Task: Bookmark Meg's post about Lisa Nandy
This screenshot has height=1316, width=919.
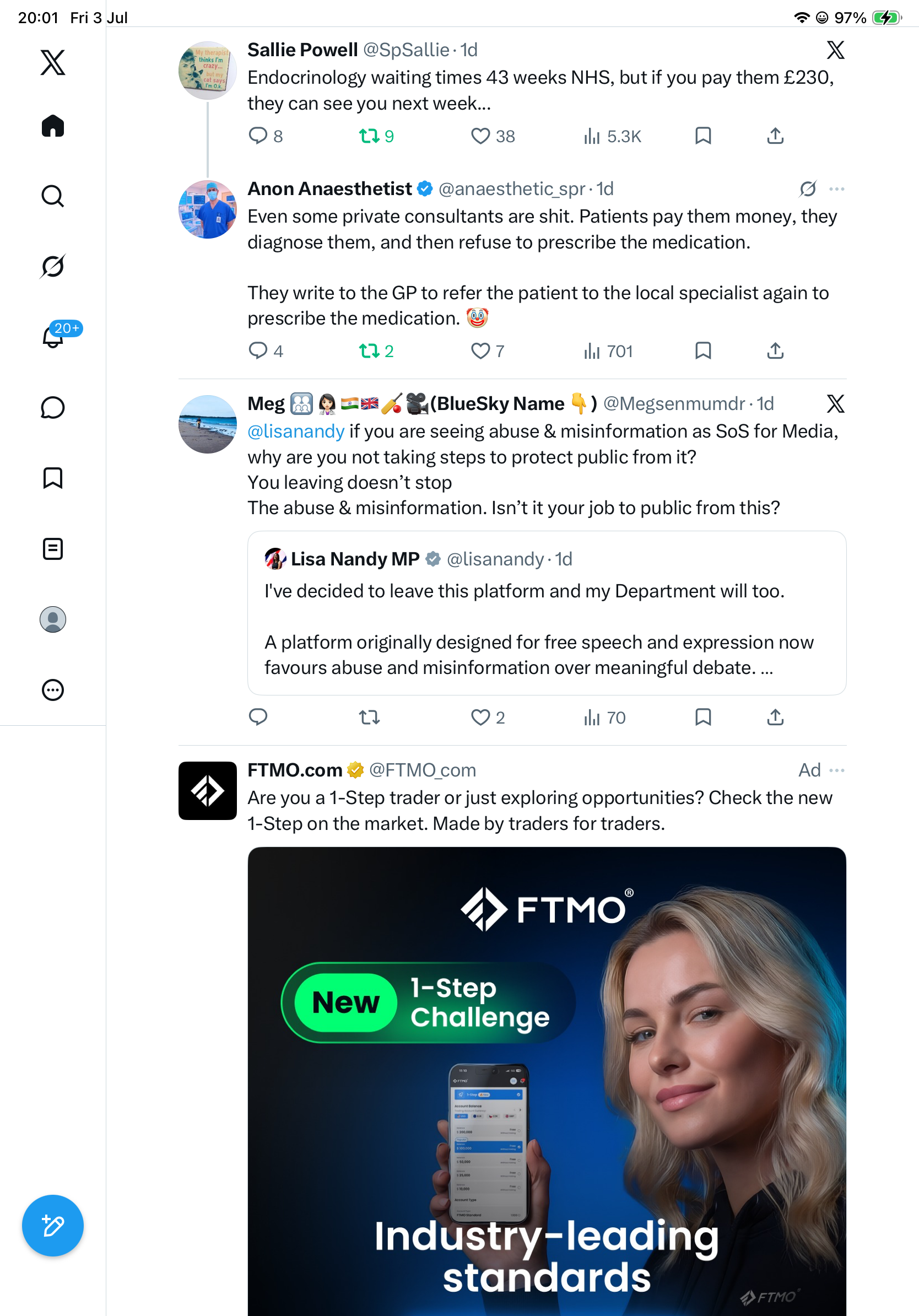Action: [703, 717]
